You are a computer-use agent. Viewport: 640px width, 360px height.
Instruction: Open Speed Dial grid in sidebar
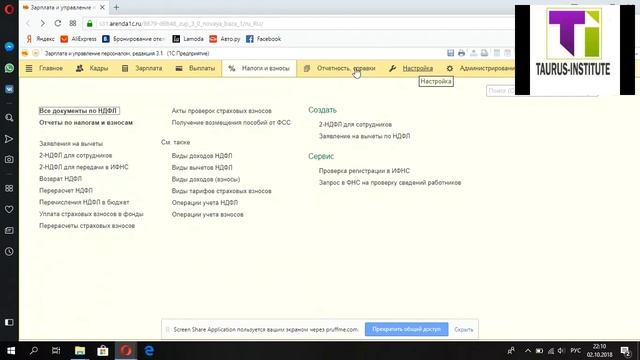[9, 188]
